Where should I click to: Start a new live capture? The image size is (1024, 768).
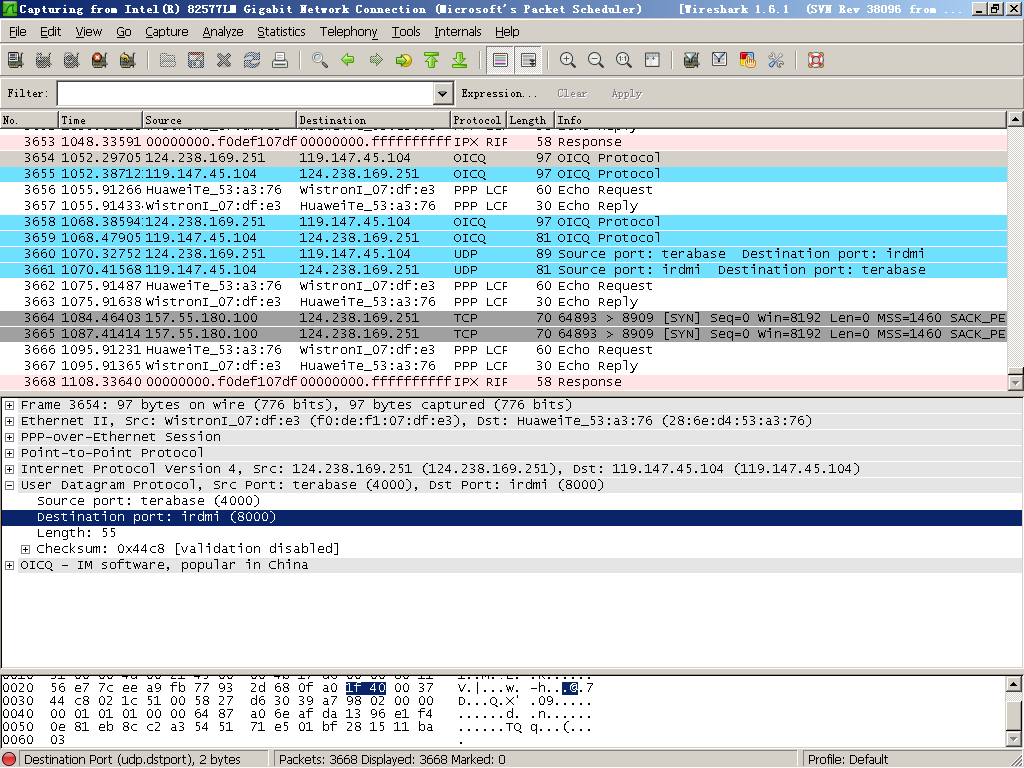tap(72, 61)
